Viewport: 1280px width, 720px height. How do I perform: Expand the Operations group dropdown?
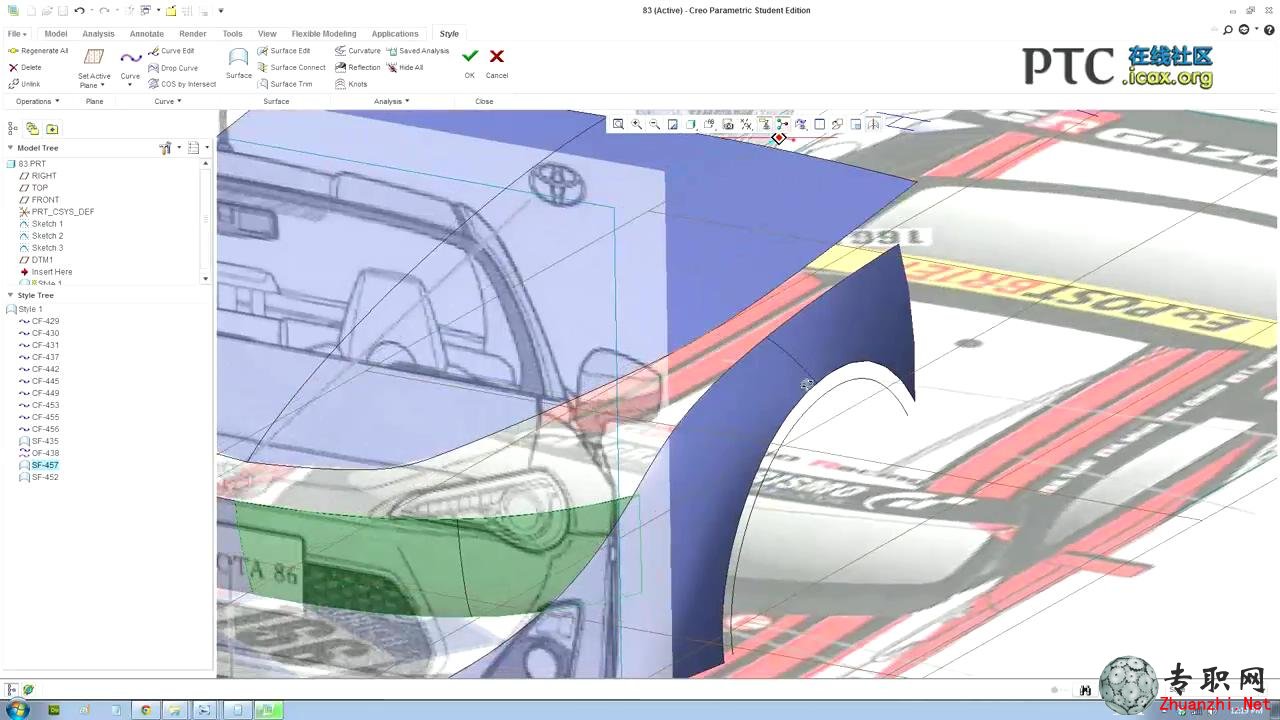38,101
